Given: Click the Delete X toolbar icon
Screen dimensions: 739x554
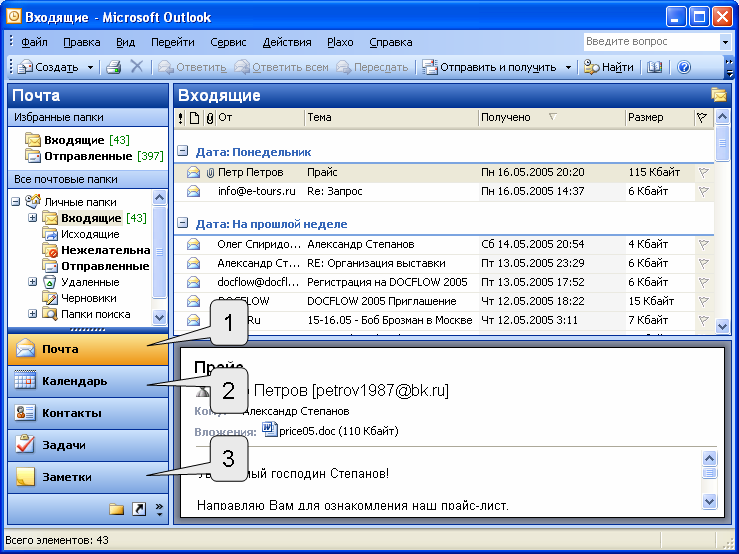Looking at the screenshot, I should point(137,67).
